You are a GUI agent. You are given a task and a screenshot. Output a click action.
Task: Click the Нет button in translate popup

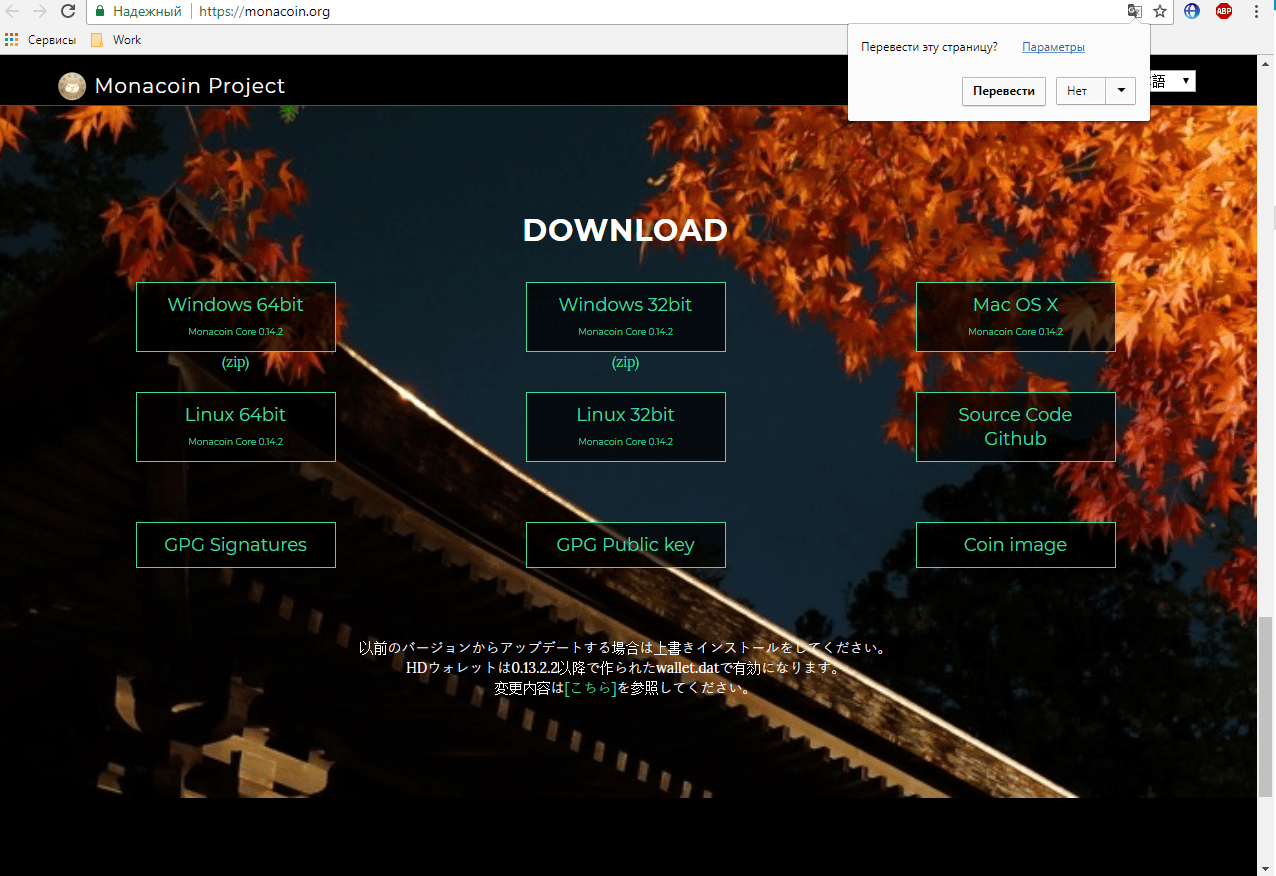point(1080,91)
